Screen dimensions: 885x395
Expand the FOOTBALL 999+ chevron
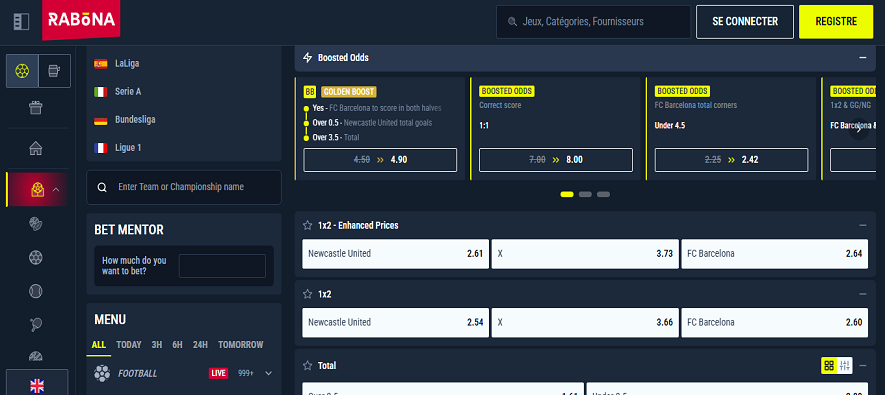tap(269, 373)
